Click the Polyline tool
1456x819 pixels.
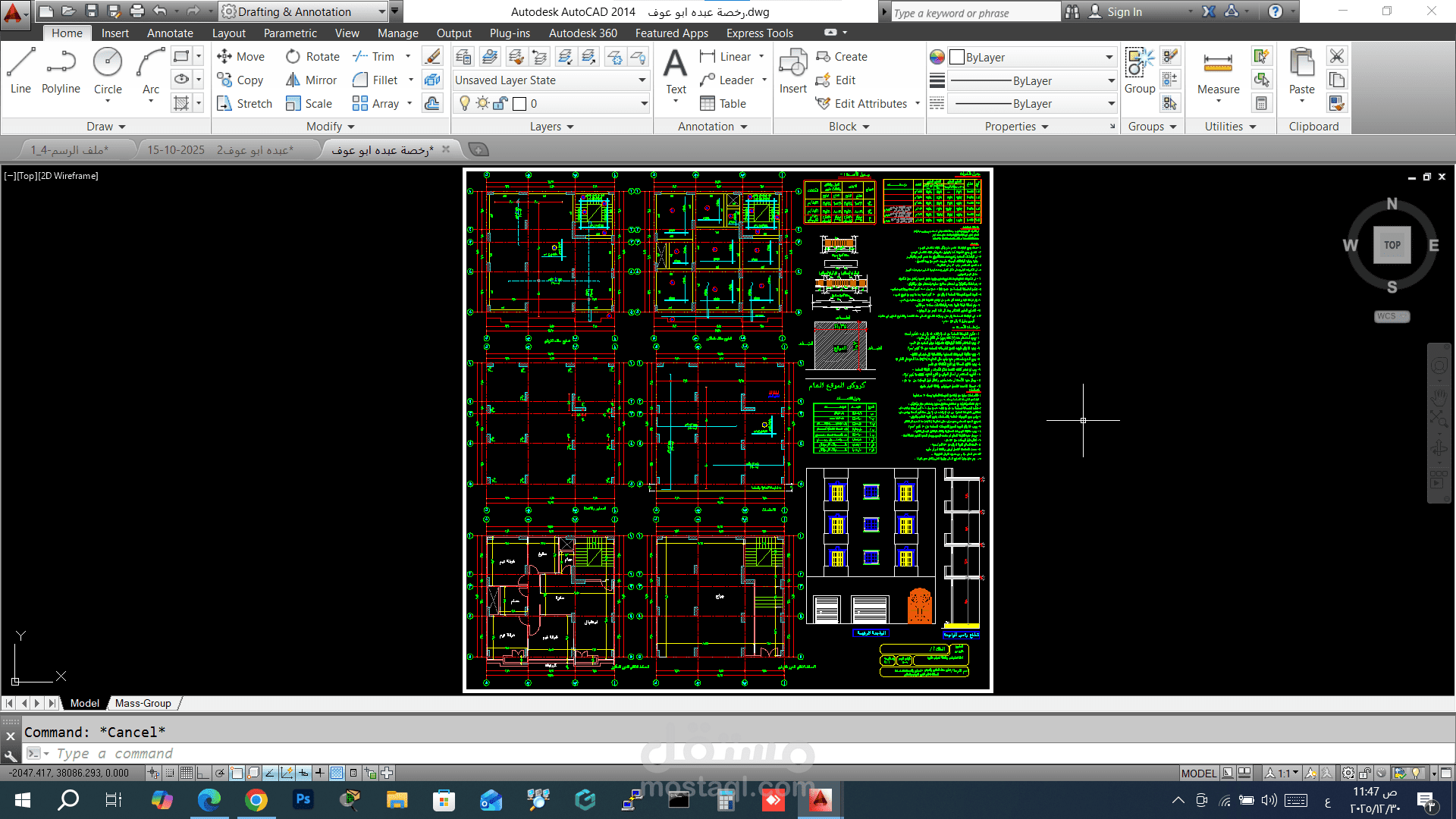click(x=61, y=70)
